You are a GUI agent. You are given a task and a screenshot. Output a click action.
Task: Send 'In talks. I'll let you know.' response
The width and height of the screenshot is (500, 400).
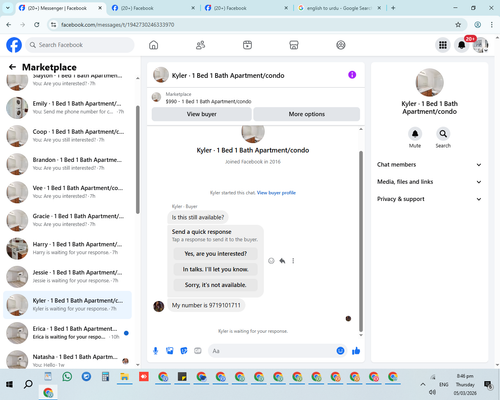(x=216, y=269)
